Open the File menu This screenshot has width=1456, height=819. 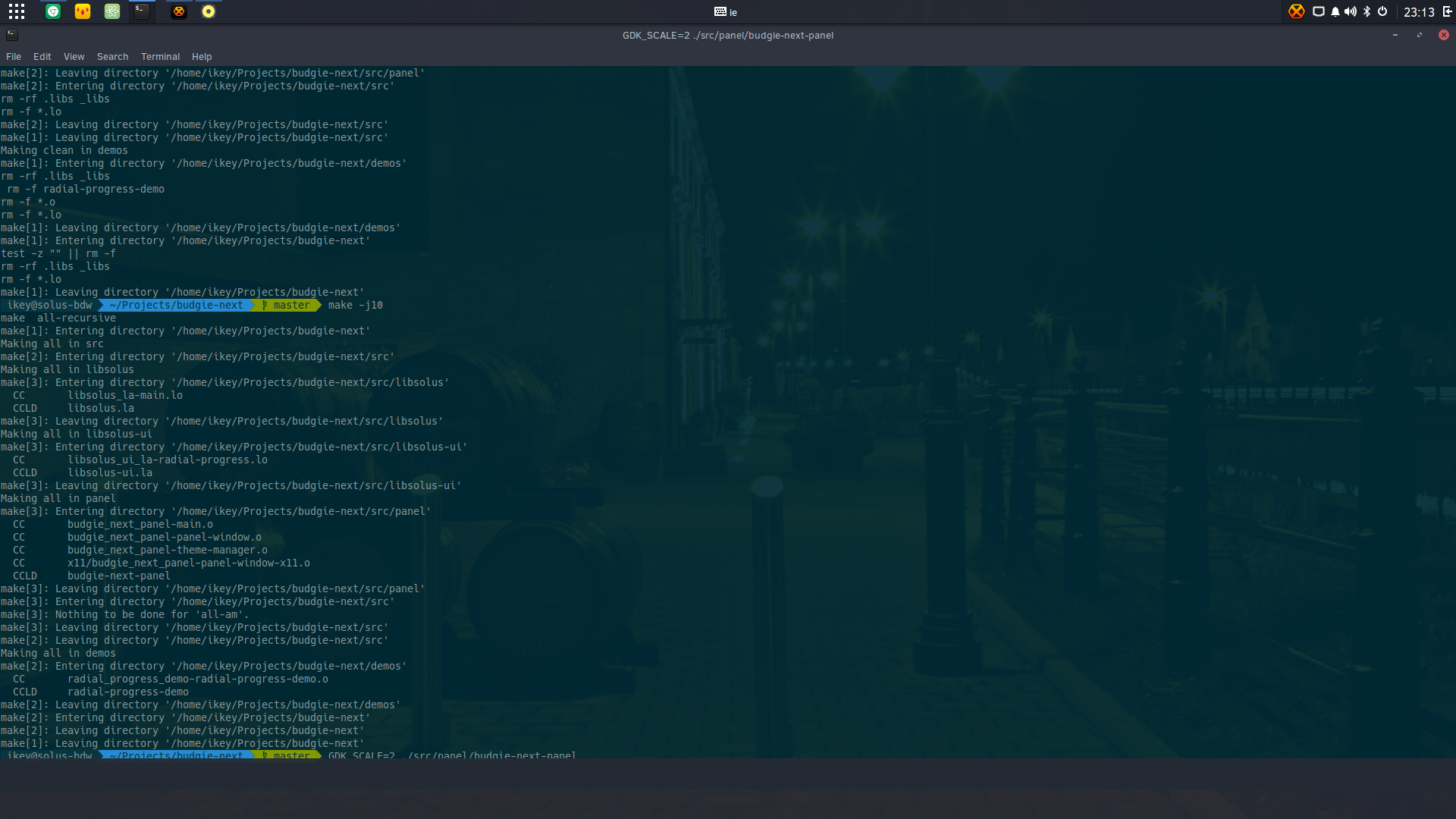pos(14,57)
